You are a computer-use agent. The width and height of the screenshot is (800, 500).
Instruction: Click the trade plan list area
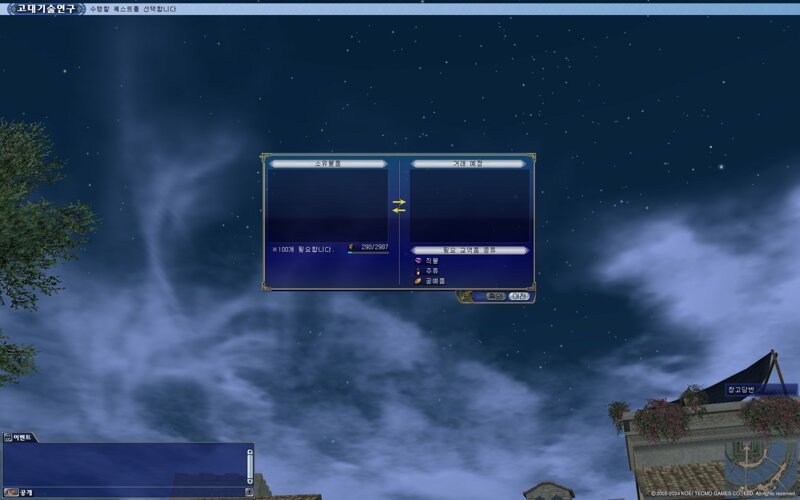click(x=469, y=206)
